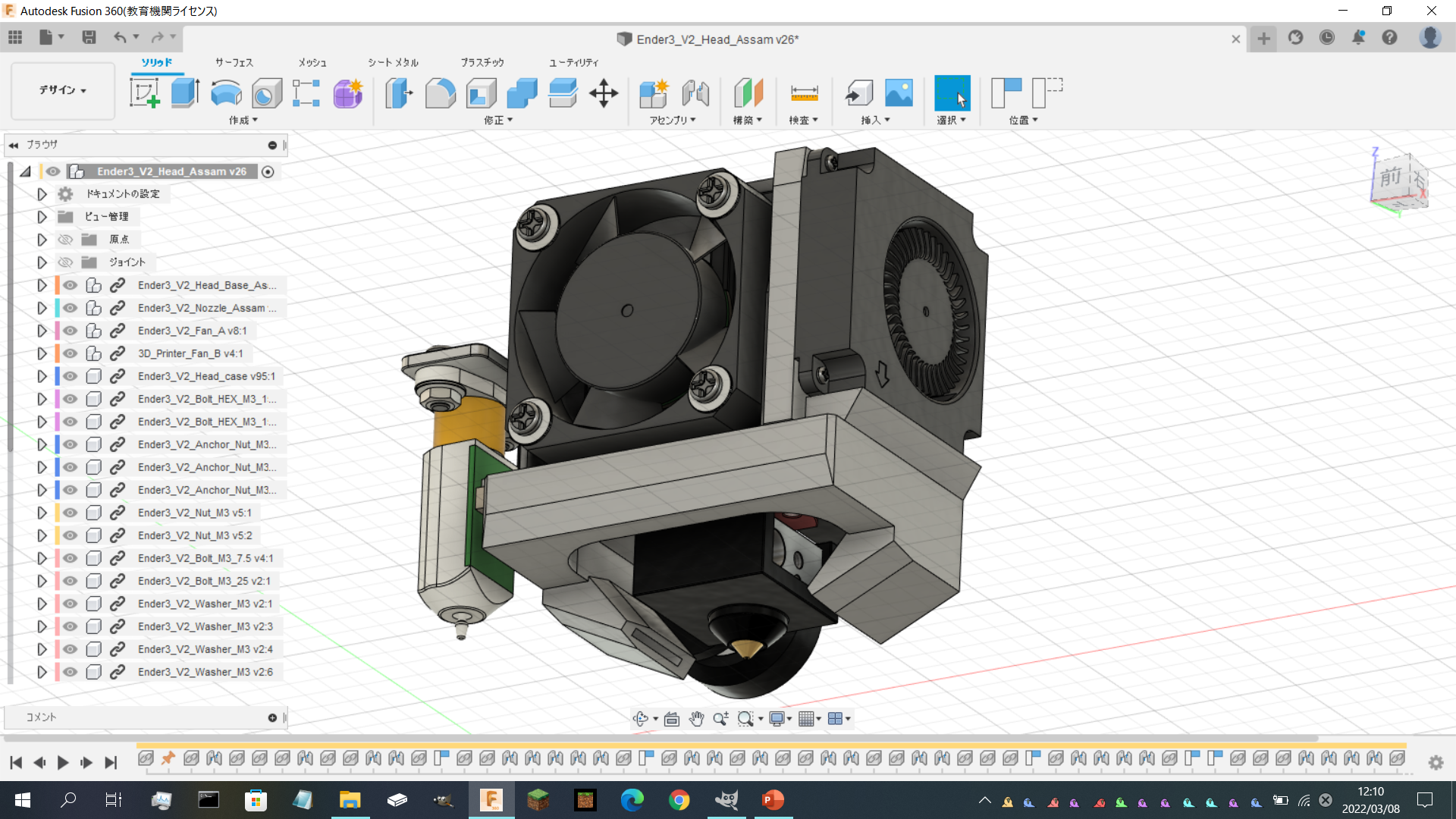Click the Measure tool under 検査
This screenshot has height=819, width=1456.
804,93
